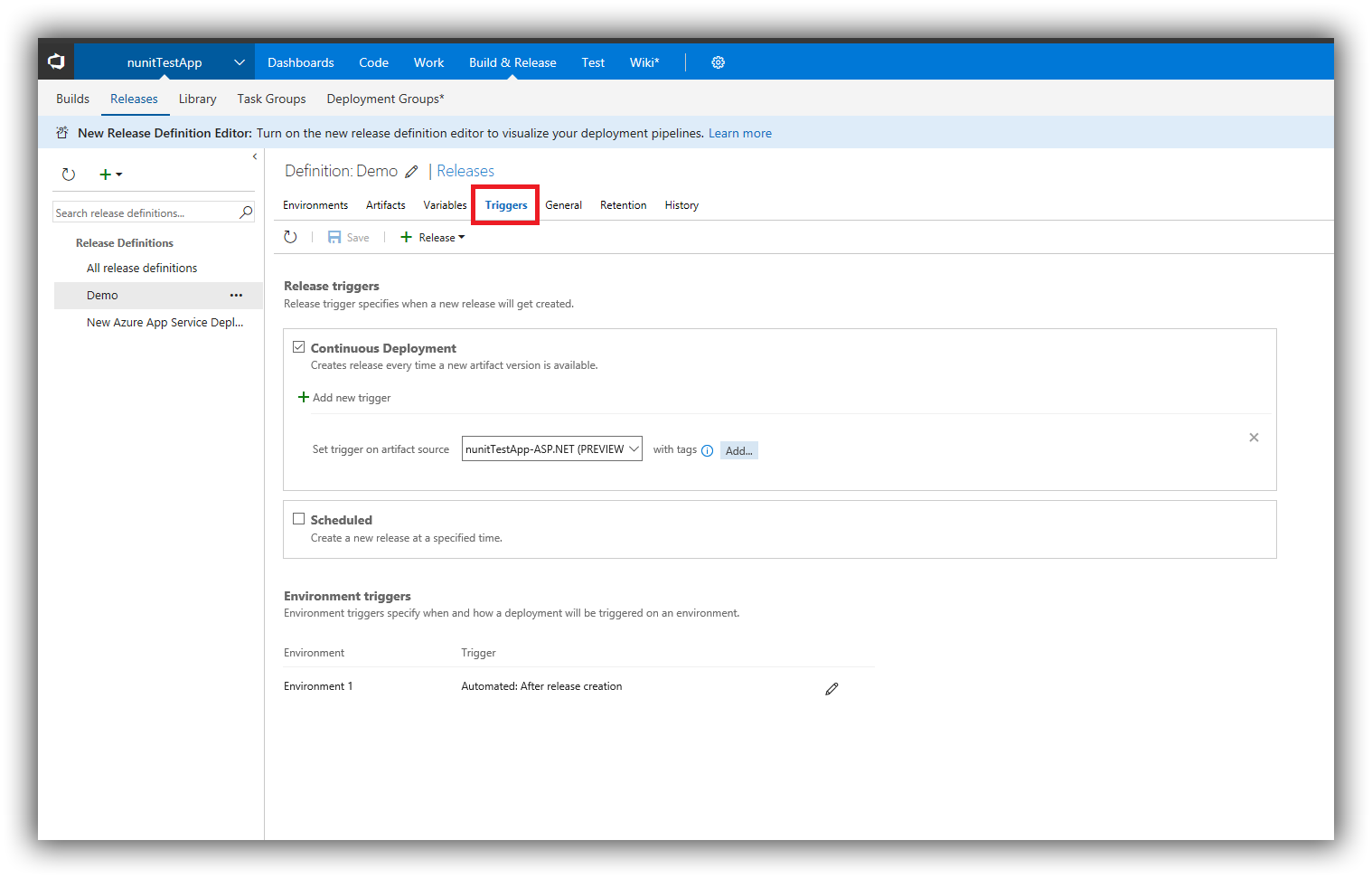Click 'Environment 1' row text

[318, 686]
